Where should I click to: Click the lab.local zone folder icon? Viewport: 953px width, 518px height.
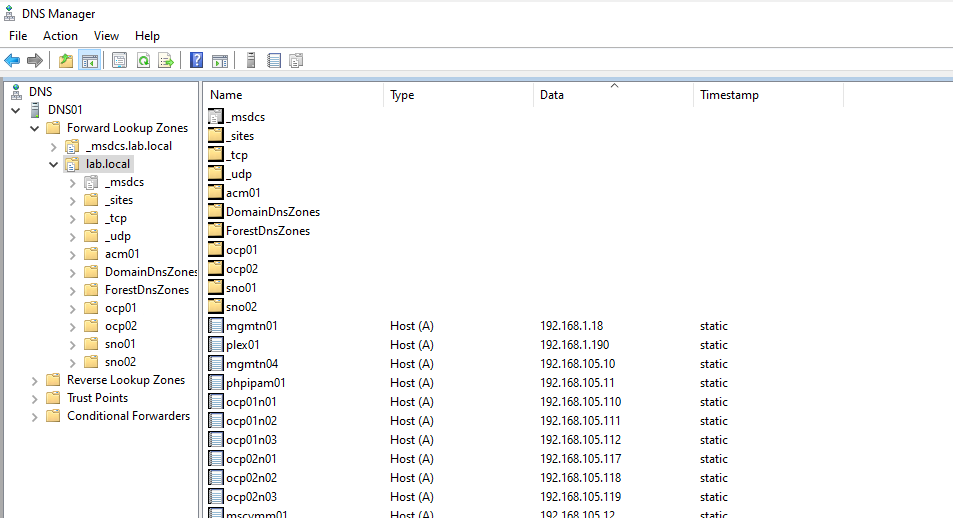72,164
